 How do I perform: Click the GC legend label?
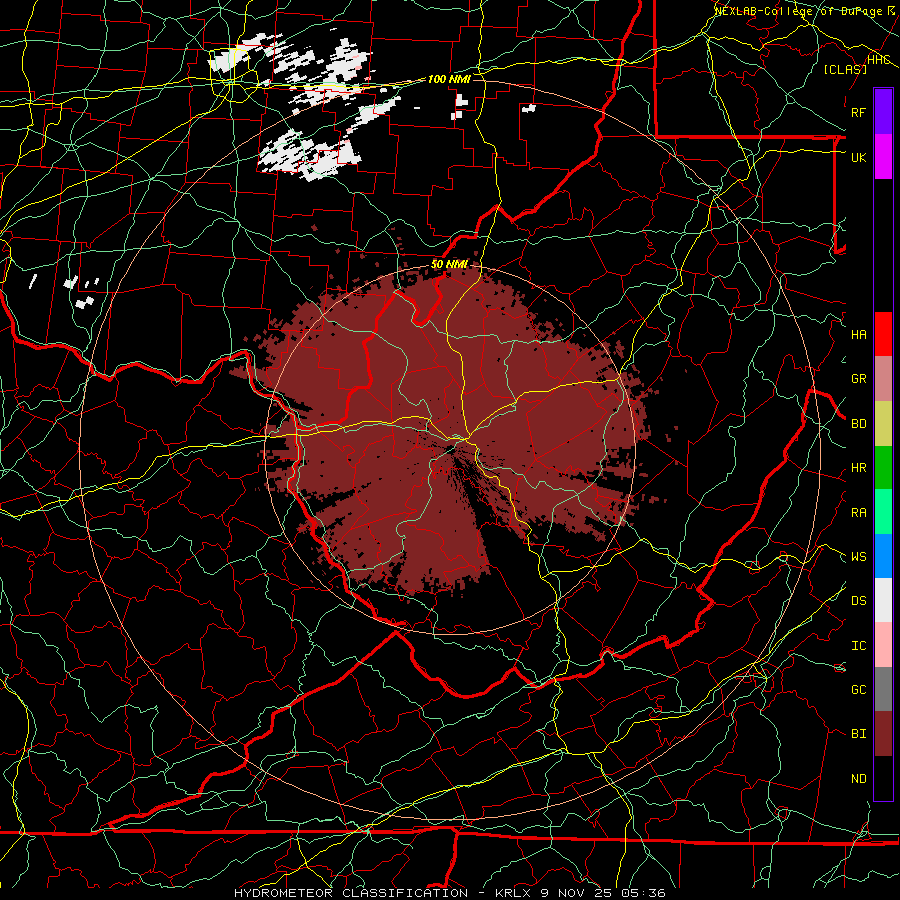(859, 690)
